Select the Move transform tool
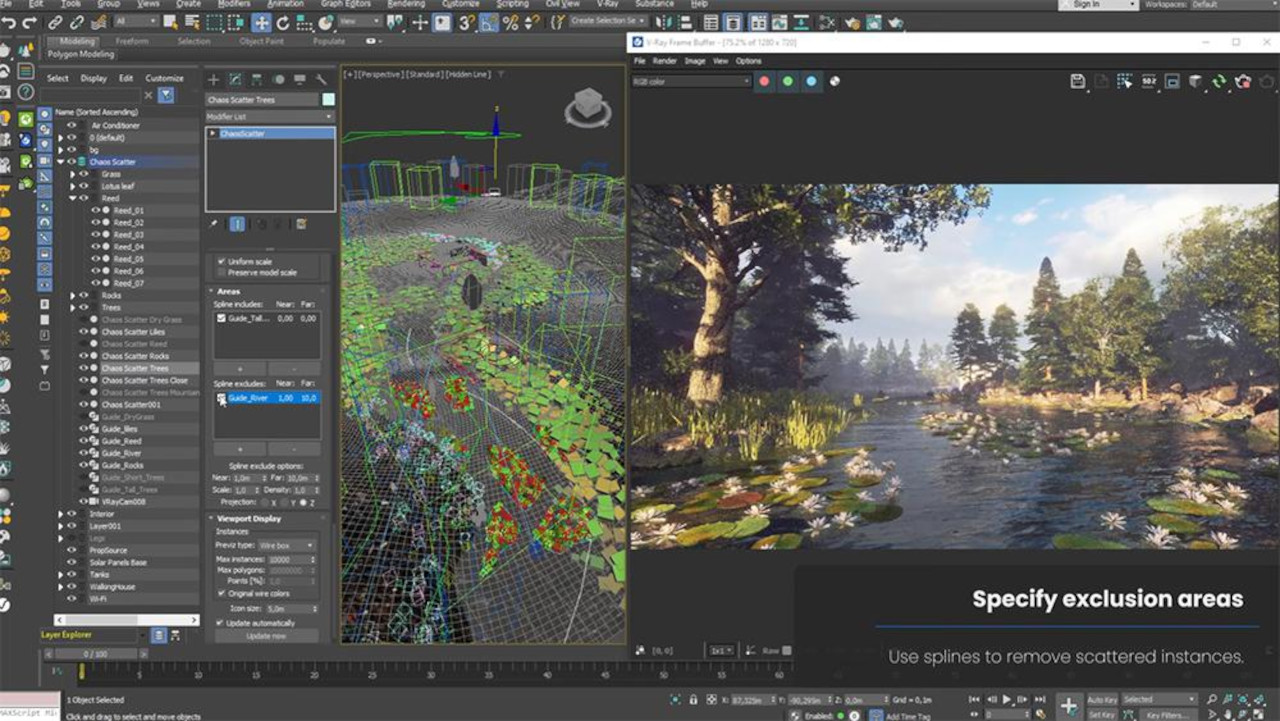Screen dimensions: 1280x721 [261, 22]
